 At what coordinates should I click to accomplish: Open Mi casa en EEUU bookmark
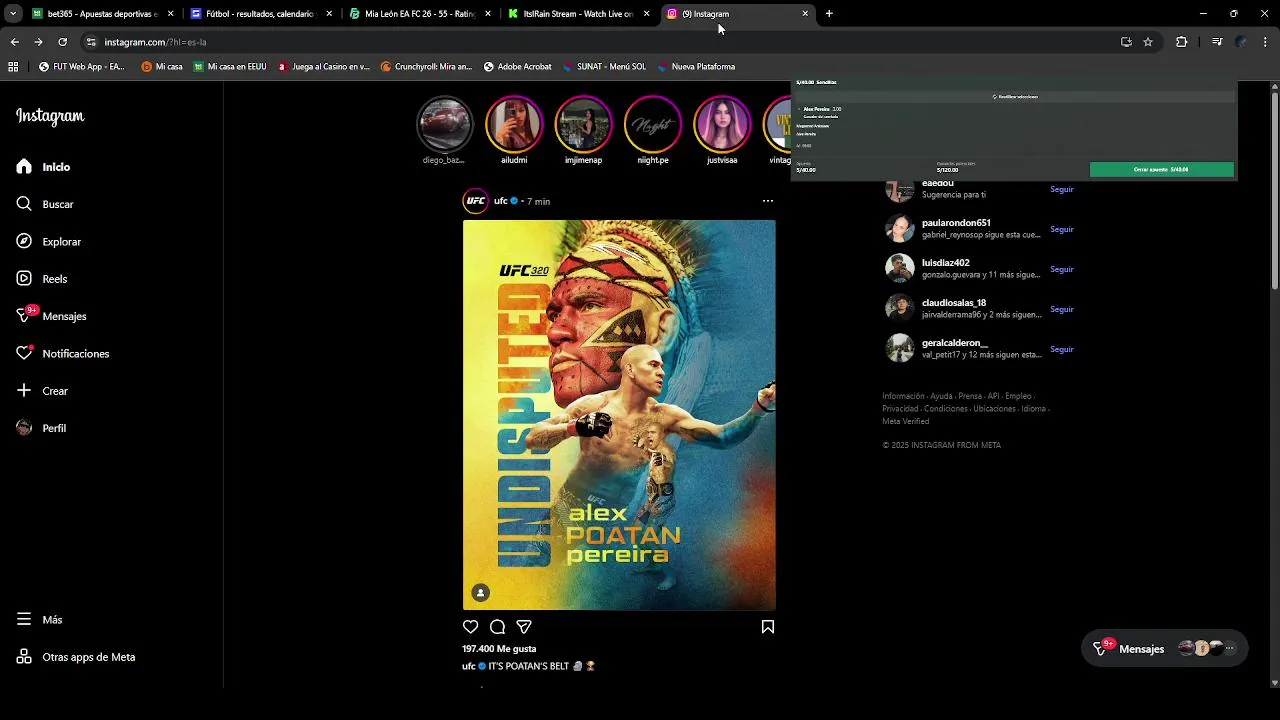tap(230, 67)
